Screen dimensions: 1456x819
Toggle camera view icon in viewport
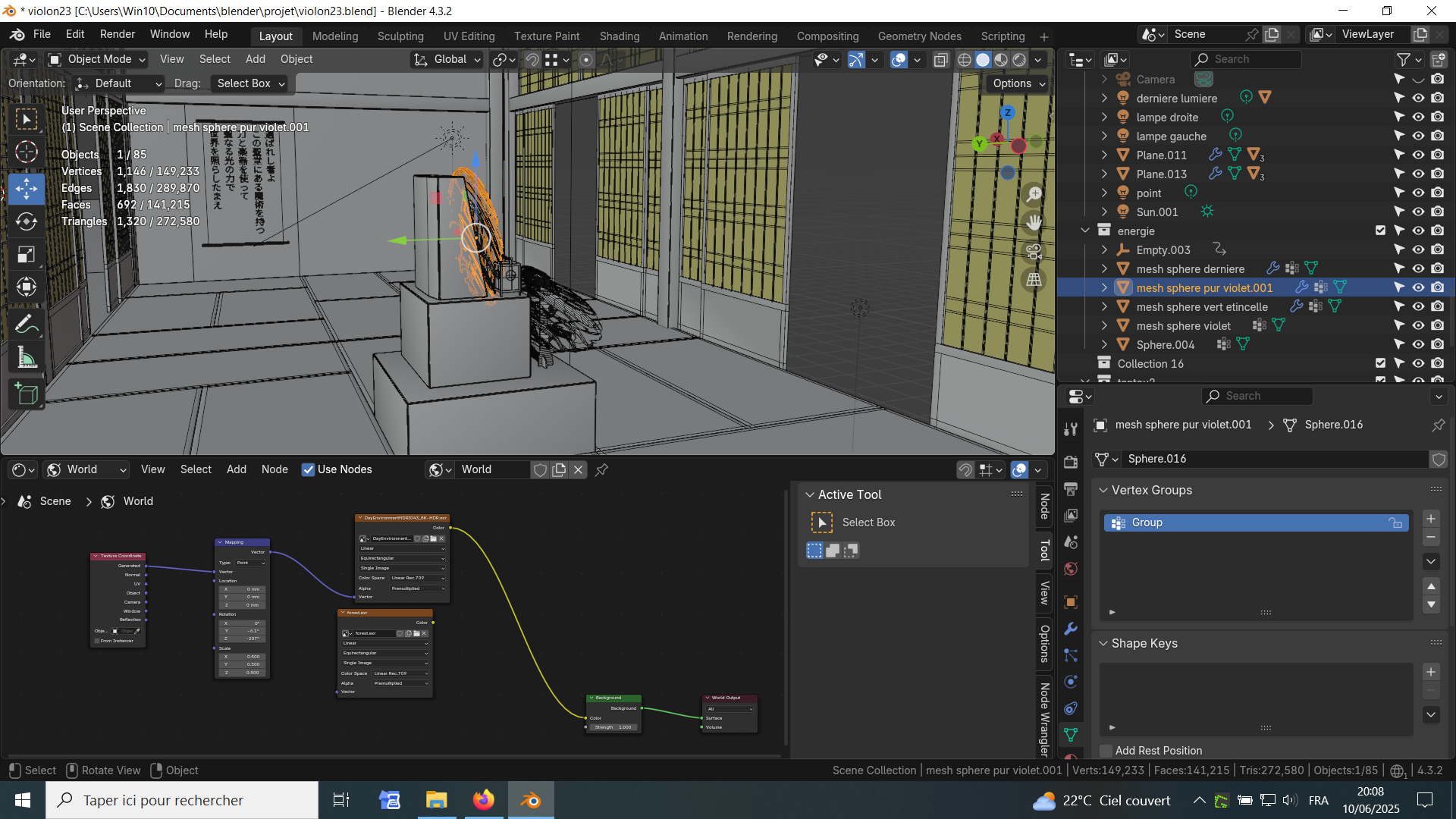(1034, 251)
